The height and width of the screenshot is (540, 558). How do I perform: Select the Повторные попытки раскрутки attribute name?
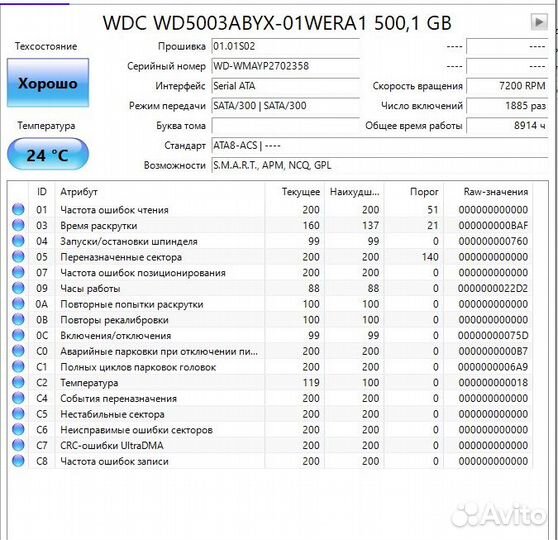click(132, 304)
